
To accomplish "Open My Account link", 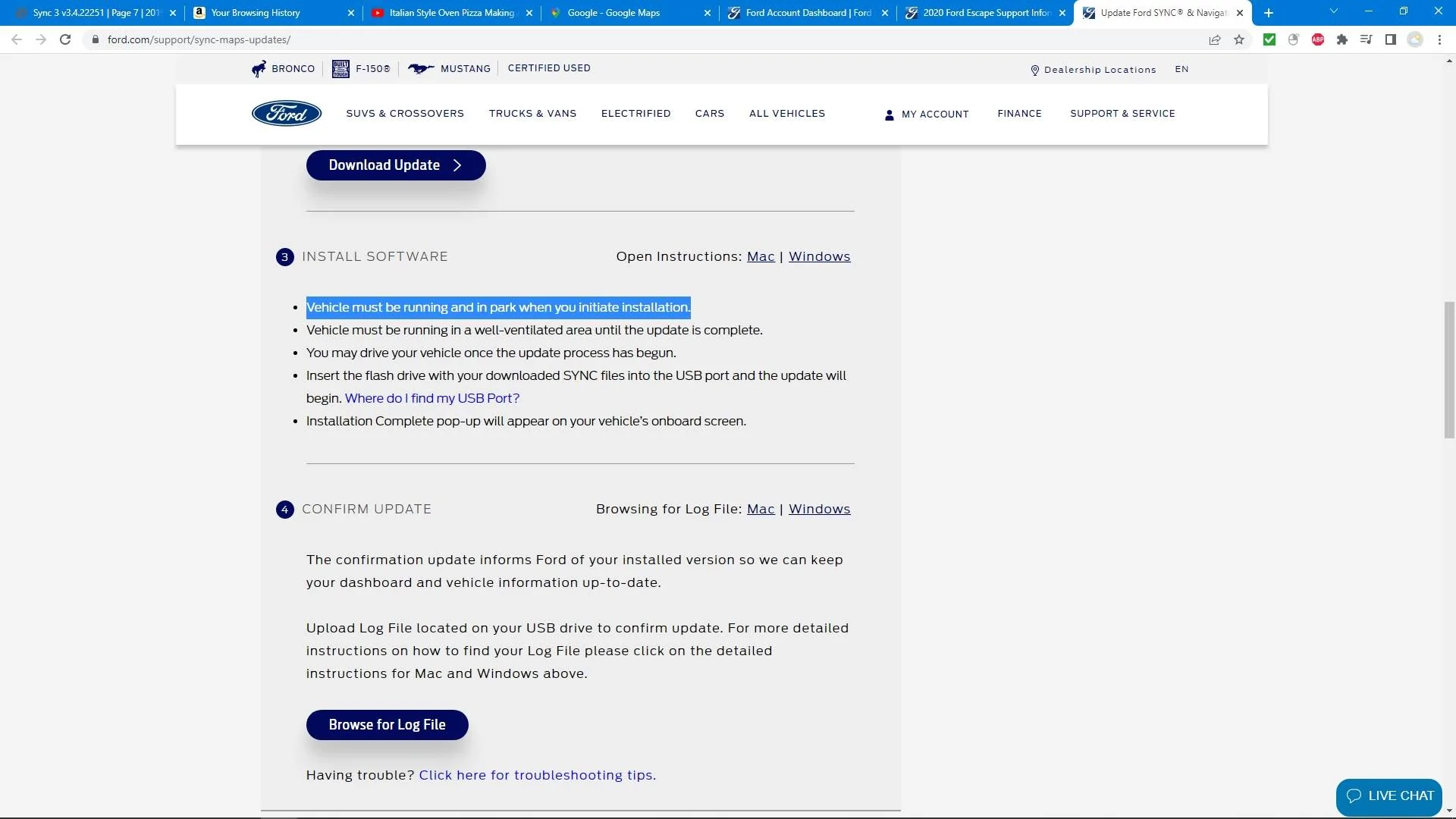I will point(935,115).
